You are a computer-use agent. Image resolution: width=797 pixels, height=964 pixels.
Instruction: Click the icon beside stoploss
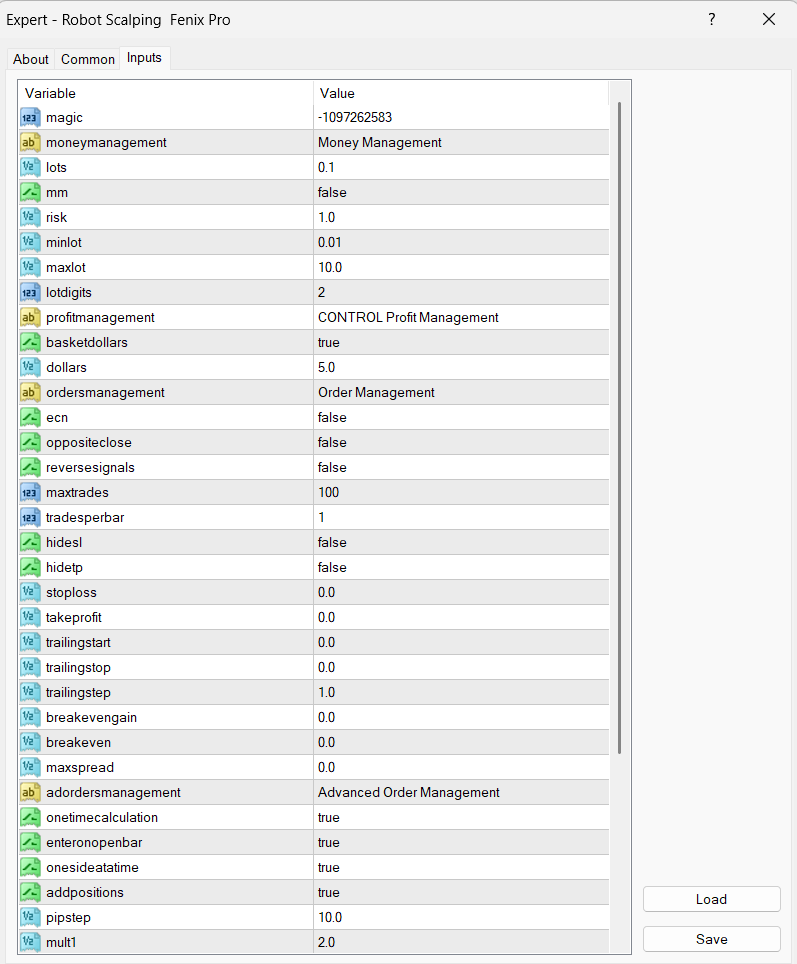tap(30, 593)
